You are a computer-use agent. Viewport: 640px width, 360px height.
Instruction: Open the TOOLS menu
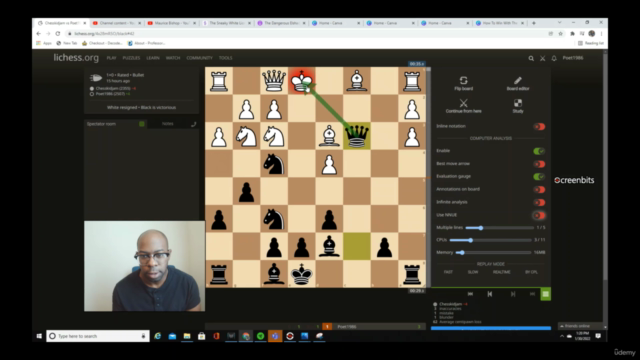(x=226, y=58)
